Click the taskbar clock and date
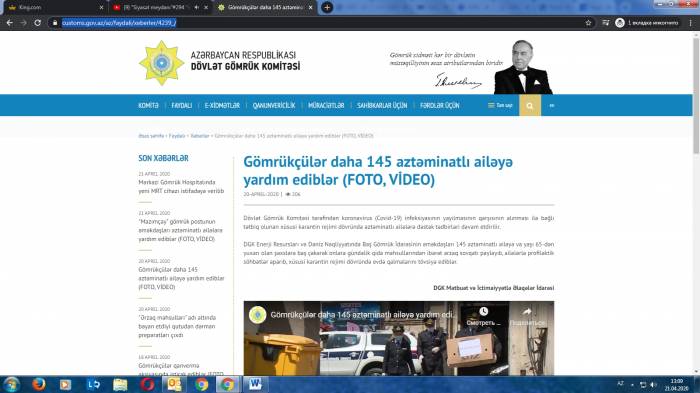Image resolution: width=700 pixels, height=393 pixels. tap(677, 385)
